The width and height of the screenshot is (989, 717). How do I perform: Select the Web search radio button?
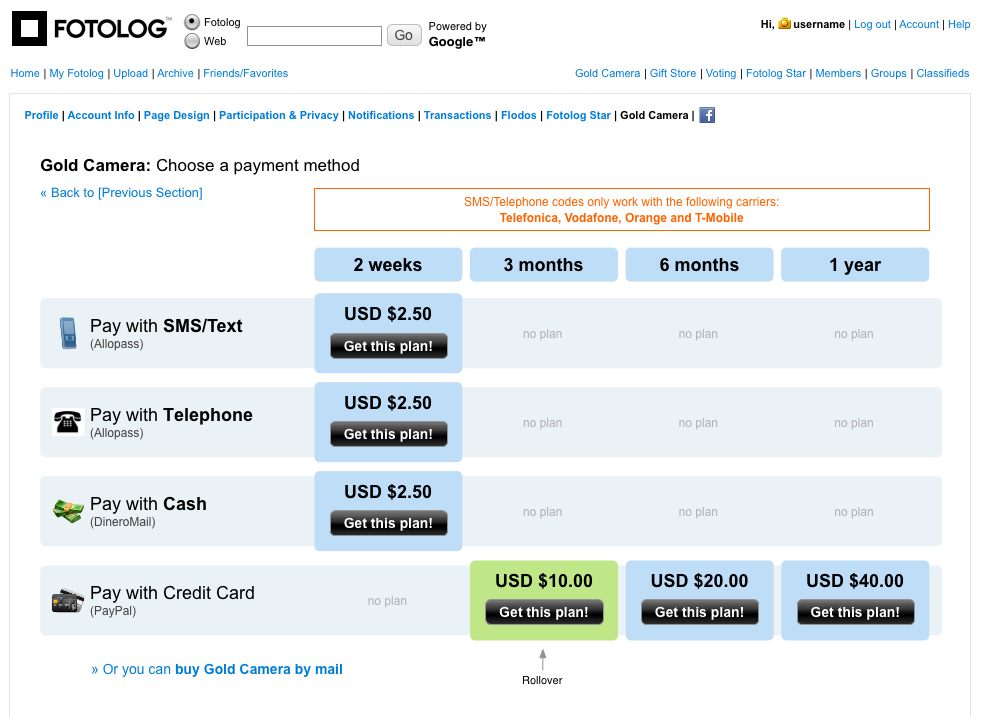[x=192, y=41]
